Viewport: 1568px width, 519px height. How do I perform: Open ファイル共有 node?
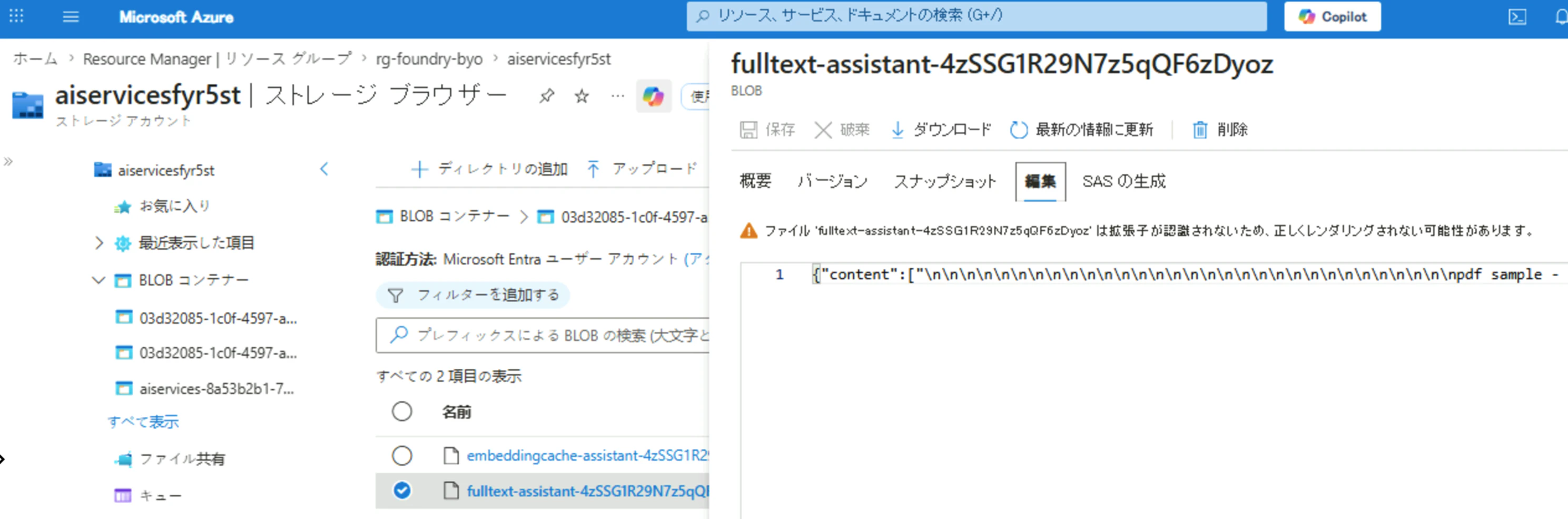(x=170, y=459)
